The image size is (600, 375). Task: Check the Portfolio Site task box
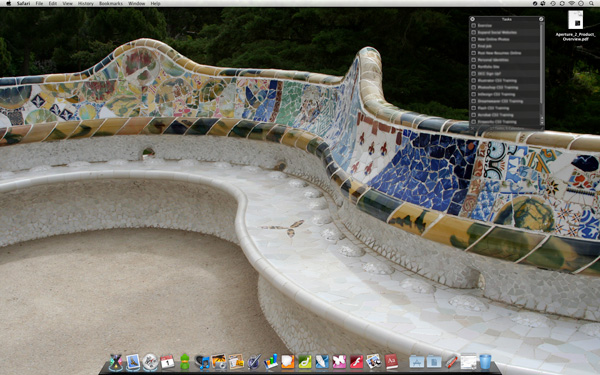[473, 67]
